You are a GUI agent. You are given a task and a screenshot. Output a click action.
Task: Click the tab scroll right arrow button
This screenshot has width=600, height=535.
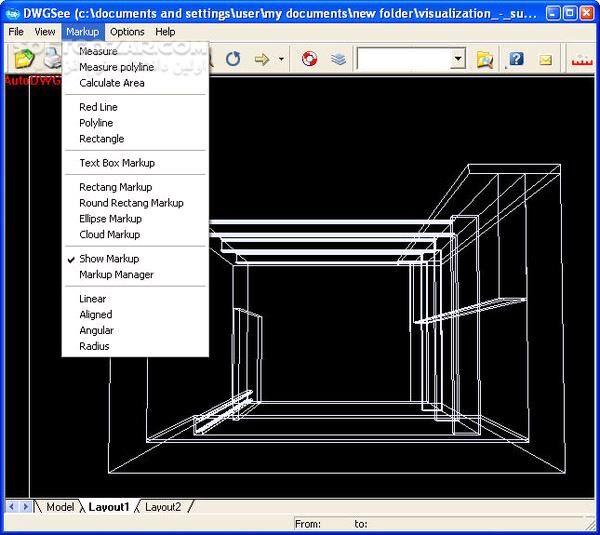tap(26, 507)
